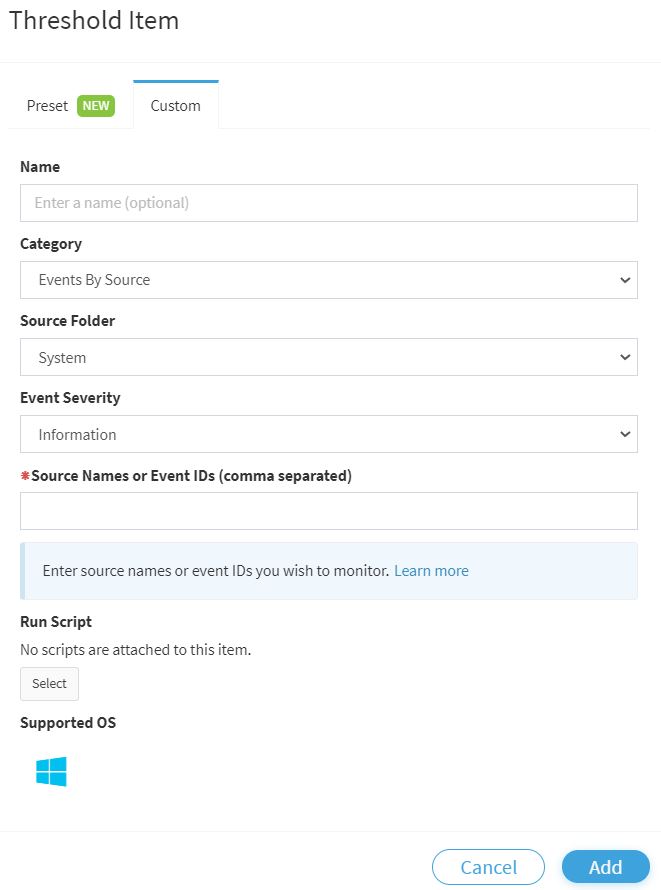
Task: Click the Add button
Action: click(x=605, y=867)
